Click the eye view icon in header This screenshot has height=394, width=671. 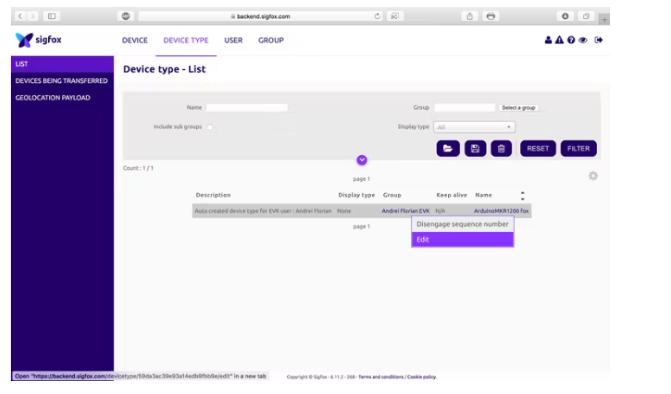(583, 40)
